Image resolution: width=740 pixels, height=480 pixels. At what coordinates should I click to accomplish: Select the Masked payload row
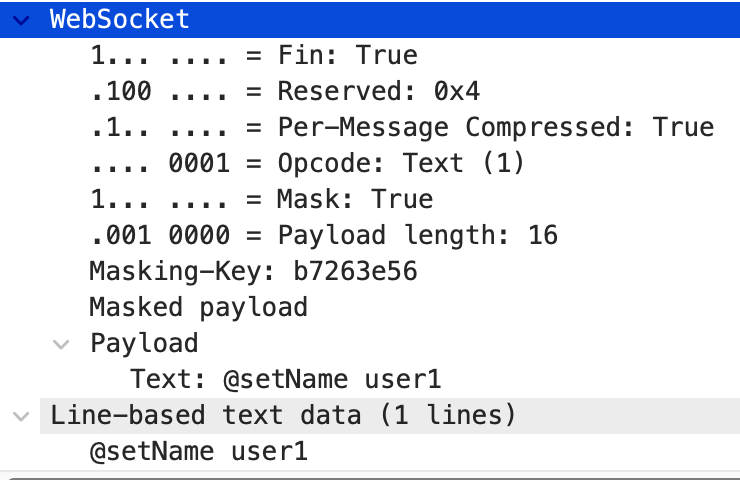(x=198, y=307)
